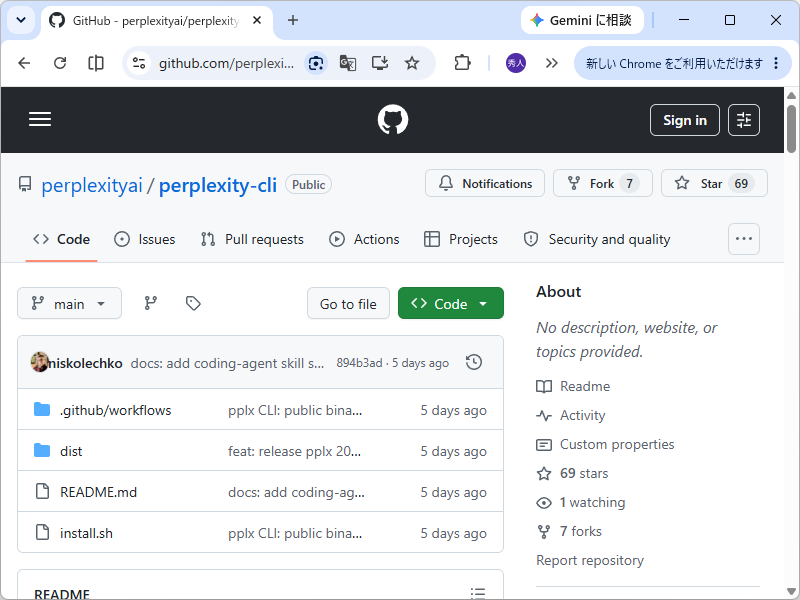View branches via the branch icon

151,304
